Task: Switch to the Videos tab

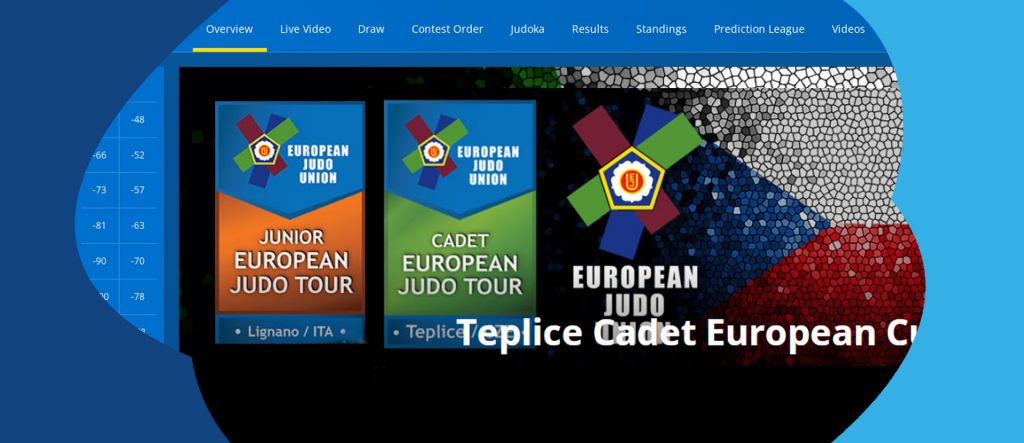Action: point(848,29)
